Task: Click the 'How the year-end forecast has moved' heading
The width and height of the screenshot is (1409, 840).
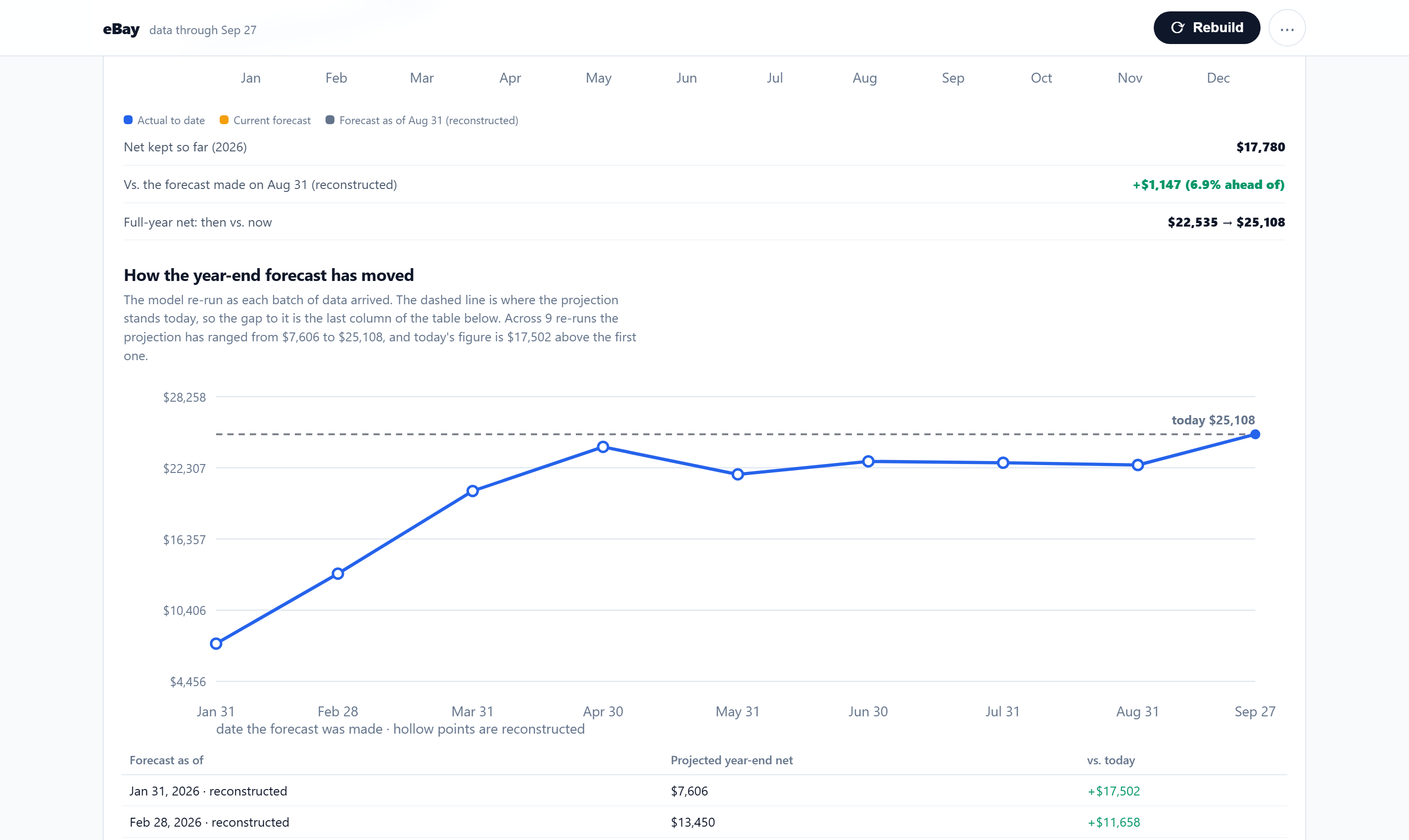Action: tap(269, 275)
